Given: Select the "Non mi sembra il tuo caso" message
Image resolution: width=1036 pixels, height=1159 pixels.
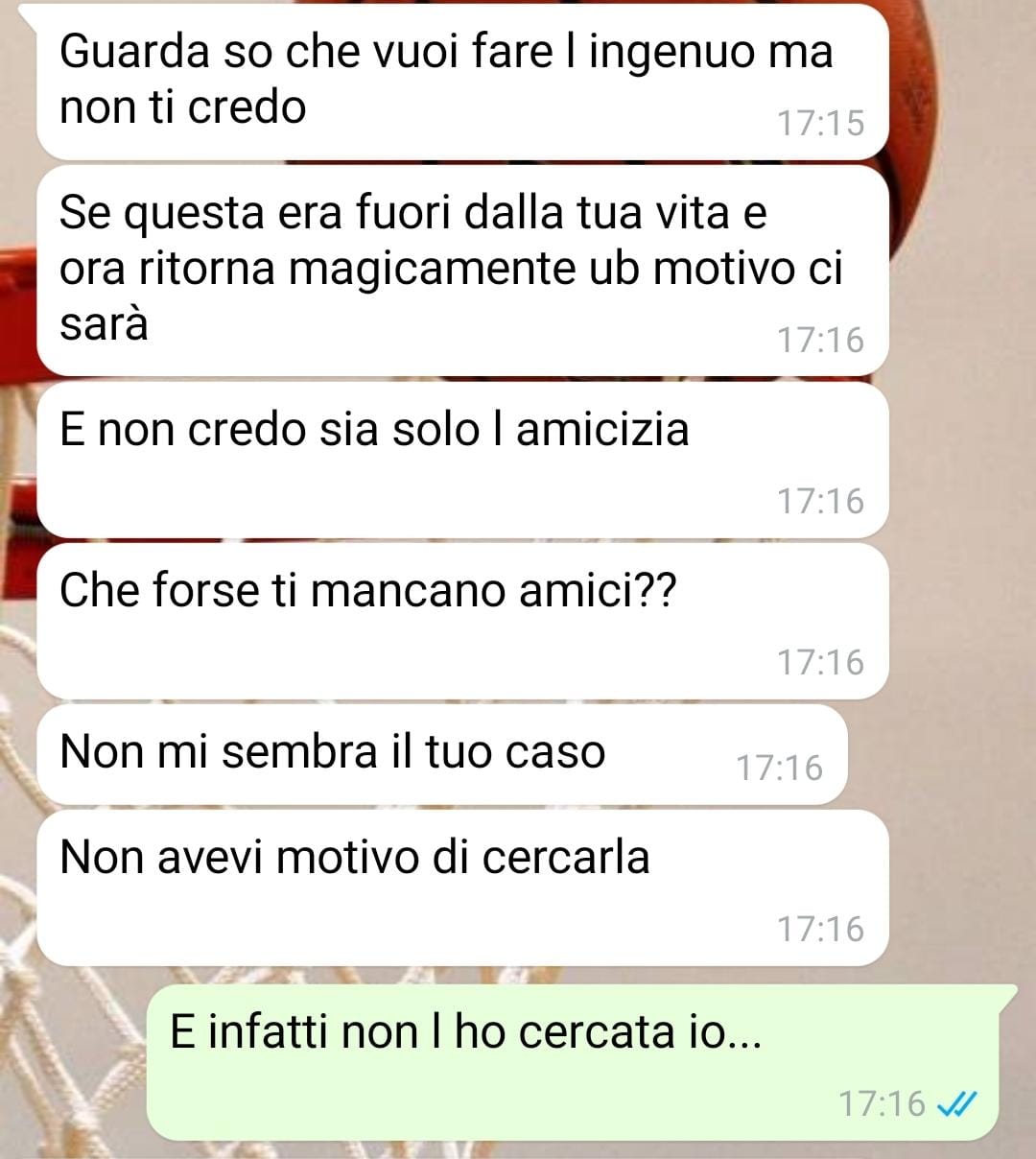Looking at the screenshot, I should [x=442, y=754].
